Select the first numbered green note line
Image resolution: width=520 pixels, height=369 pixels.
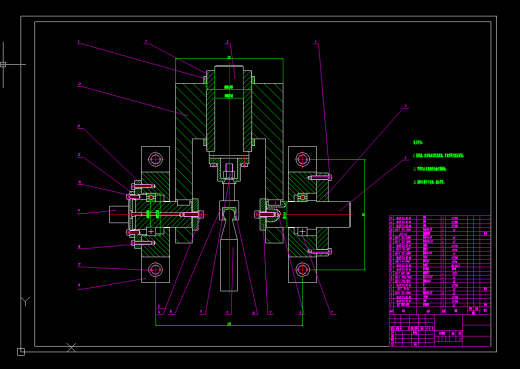click(438, 156)
